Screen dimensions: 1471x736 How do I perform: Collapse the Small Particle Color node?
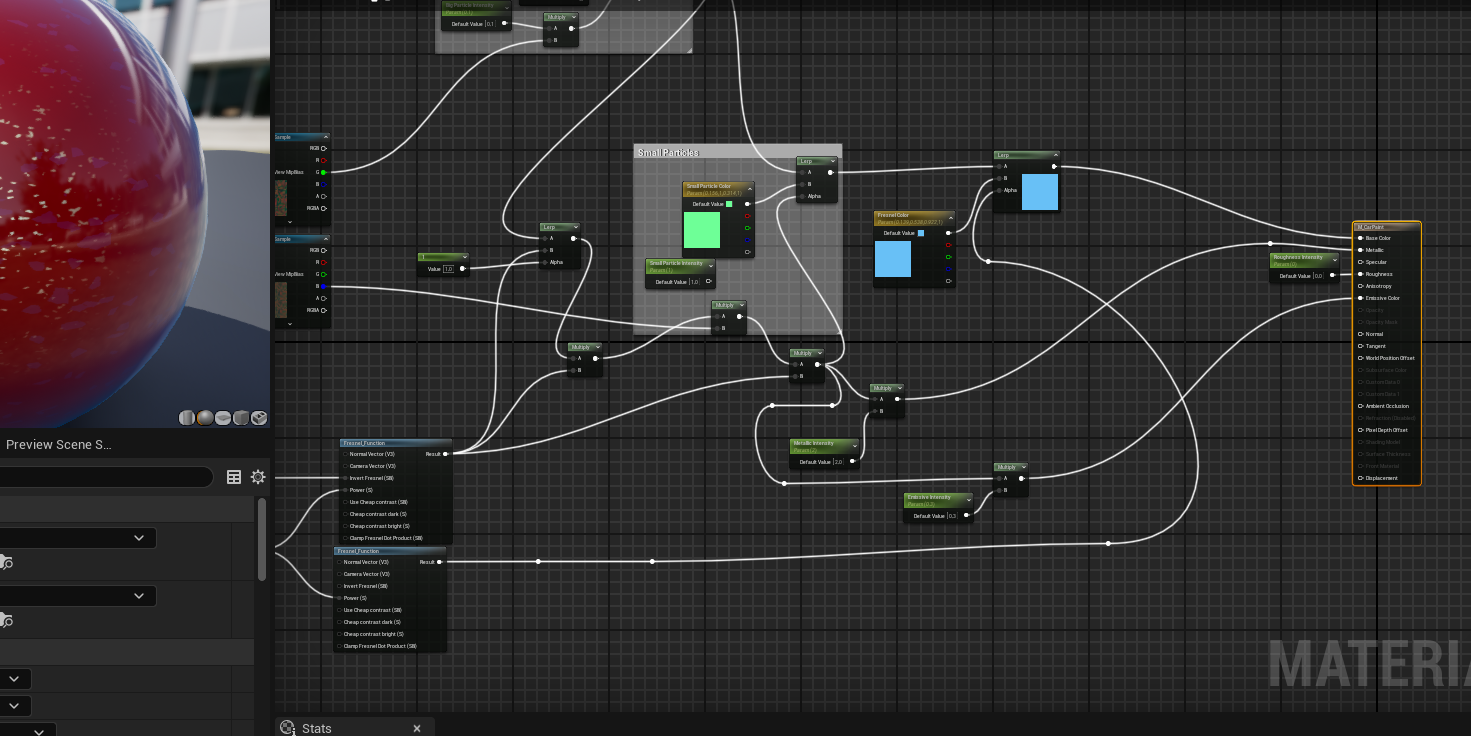click(748, 188)
